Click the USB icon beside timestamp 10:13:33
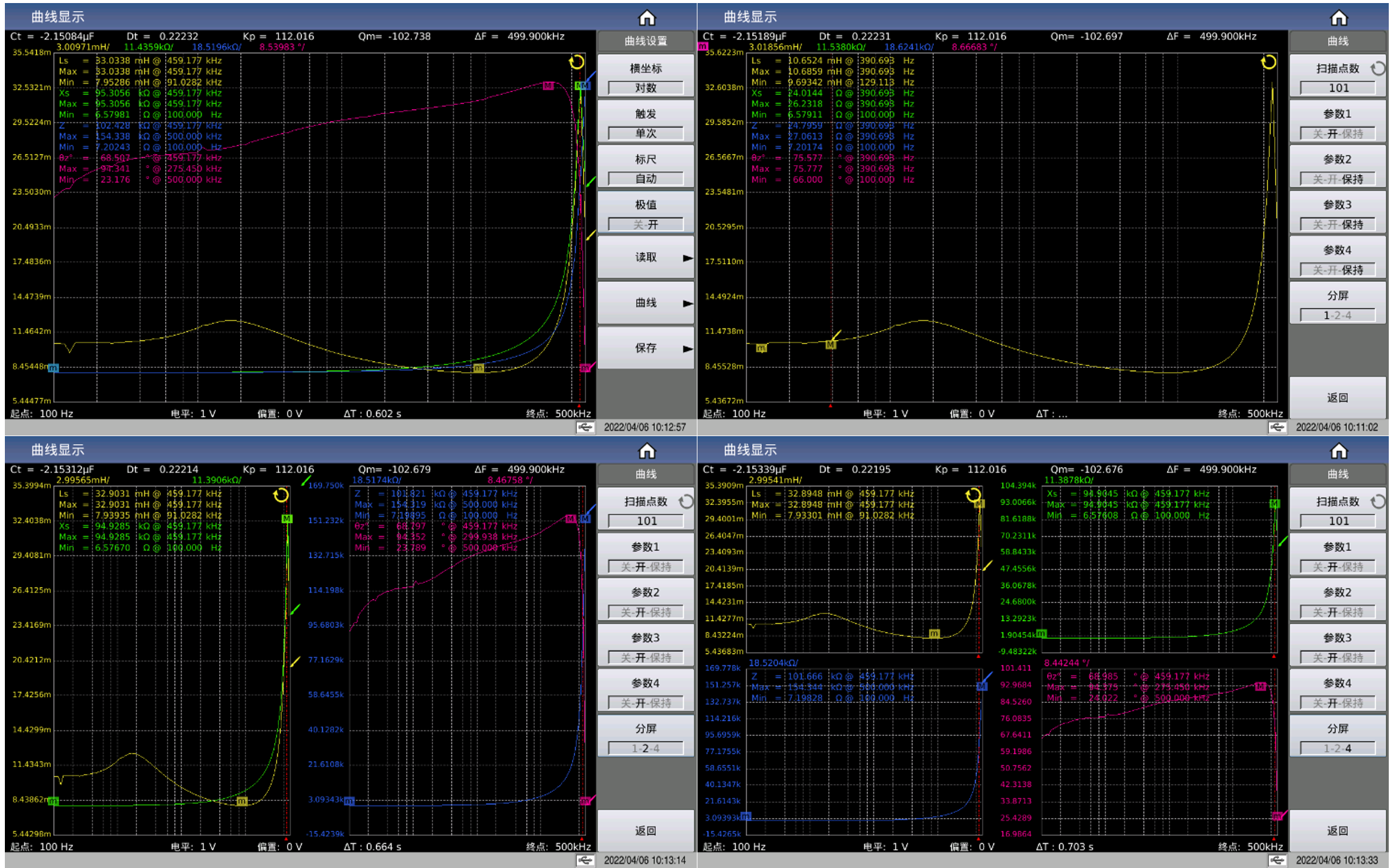The height and width of the screenshot is (868, 1390). tap(1277, 860)
